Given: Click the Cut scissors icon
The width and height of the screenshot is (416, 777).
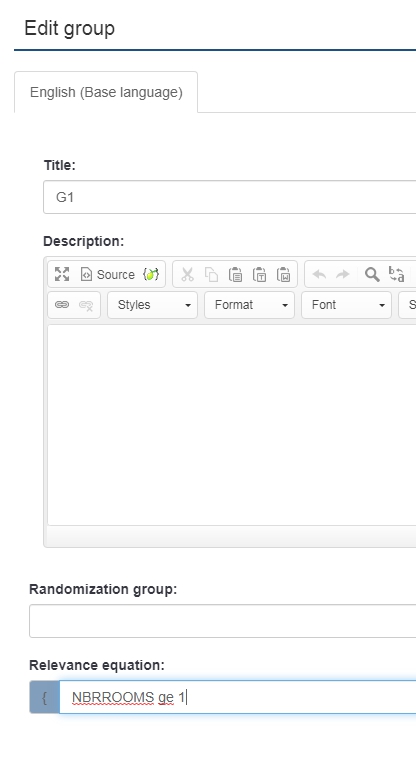Looking at the screenshot, I should pyautogui.click(x=187, y=274).
